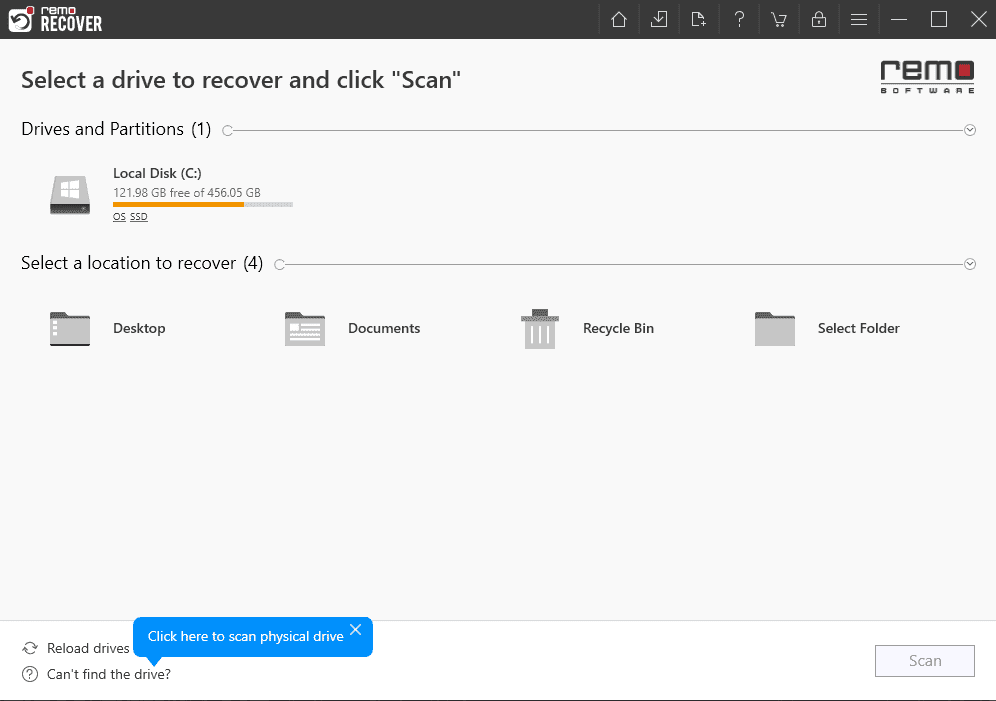Click the help circle beside Can't find the drive
Viewport: 996px width, 701px height.
pos(30,674)
